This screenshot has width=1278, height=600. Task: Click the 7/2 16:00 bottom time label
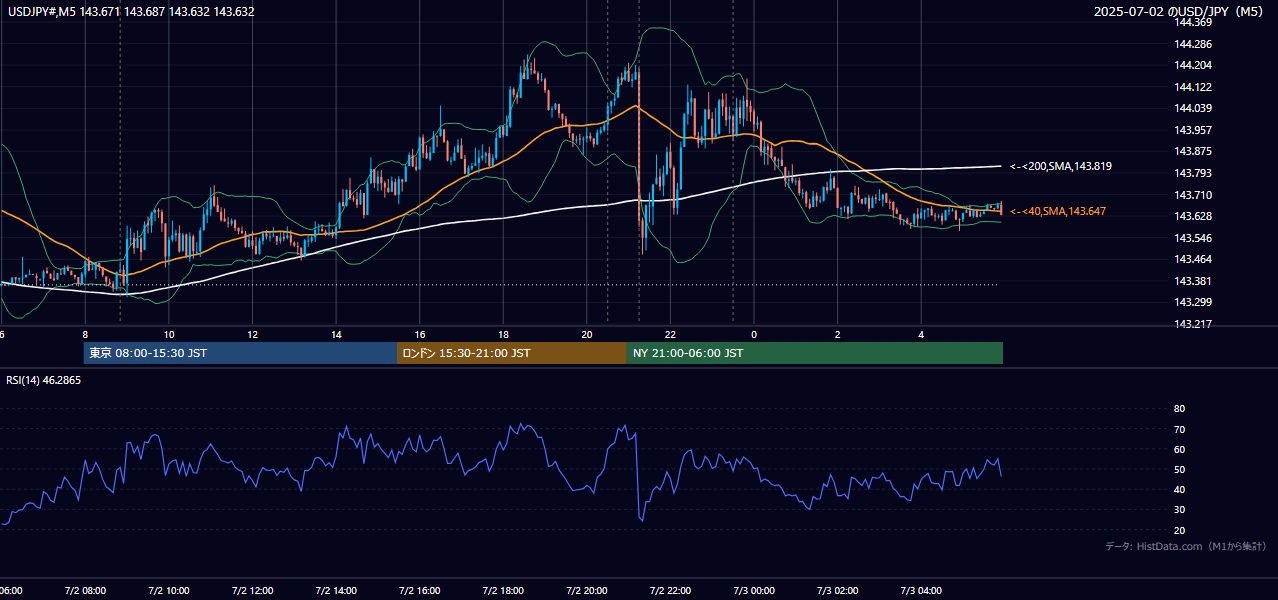[420, 591]
